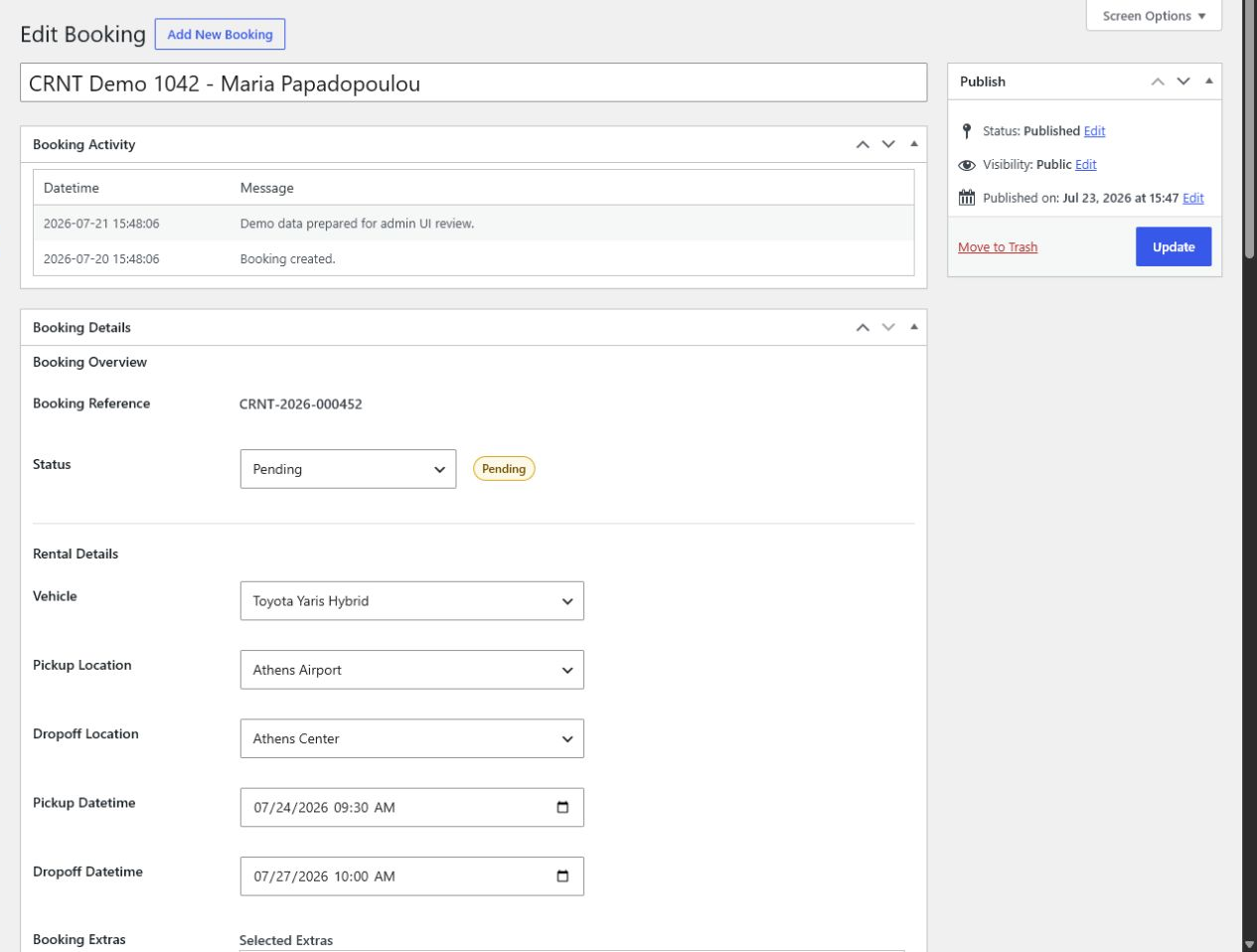
Task: Click Move to Trash link
Action: (x=998, y=247)
